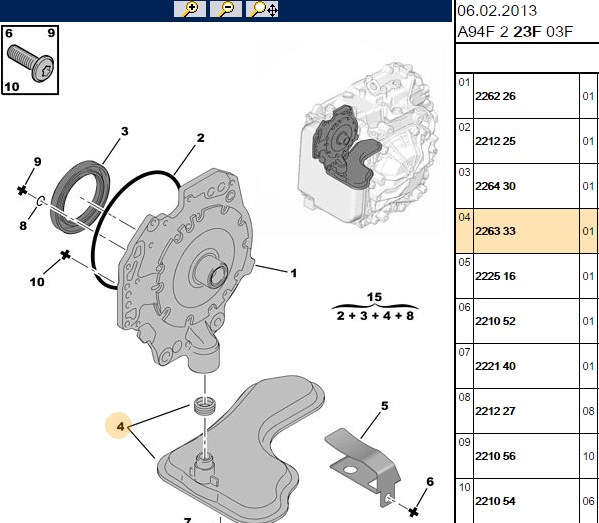Screen dimensions: 599x523
Task: Click row index 04 in parts table
Action: [464, 217]
